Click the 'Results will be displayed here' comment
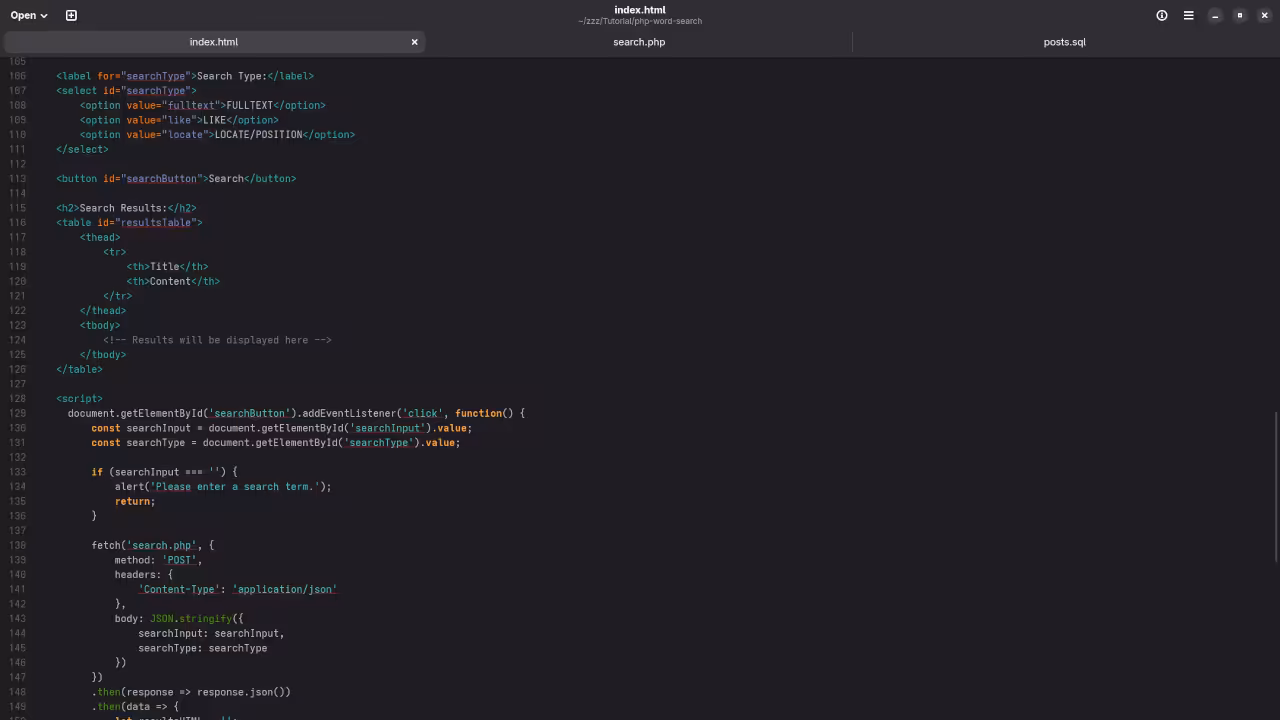The height and width of the screenshot is (720, 1280). pos(217,340)
